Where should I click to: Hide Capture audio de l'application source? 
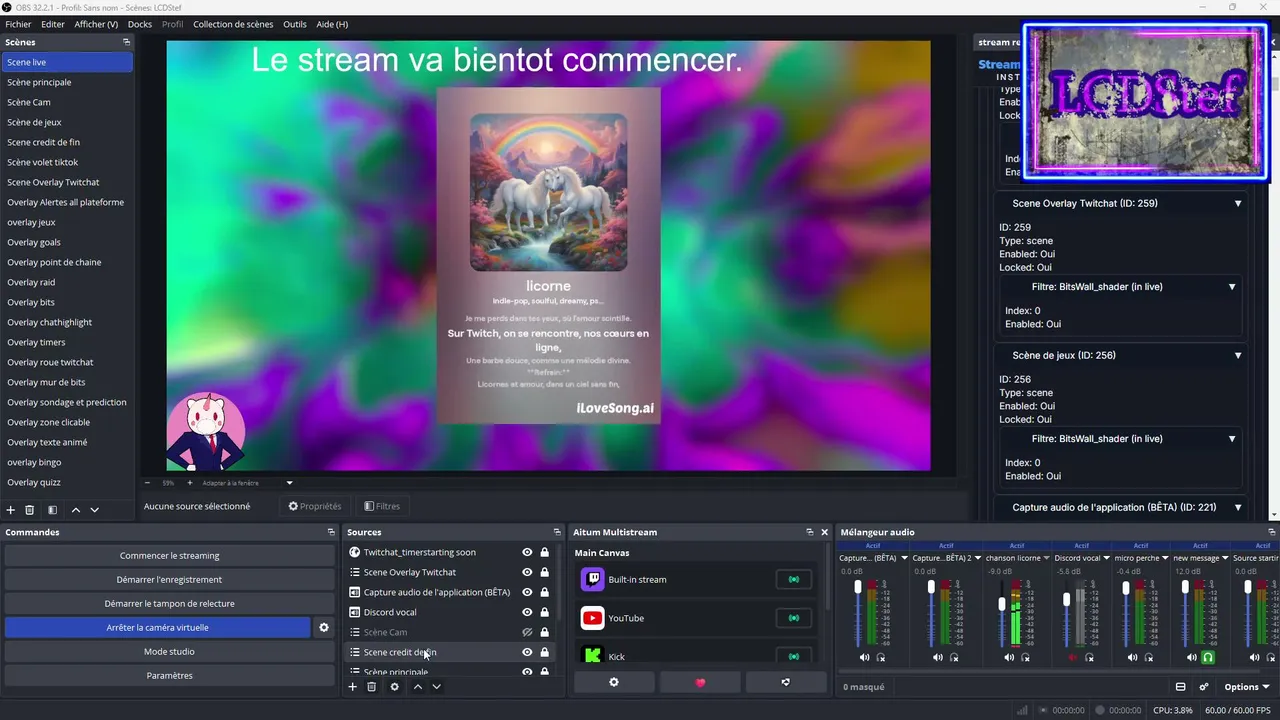pos(527,592)
